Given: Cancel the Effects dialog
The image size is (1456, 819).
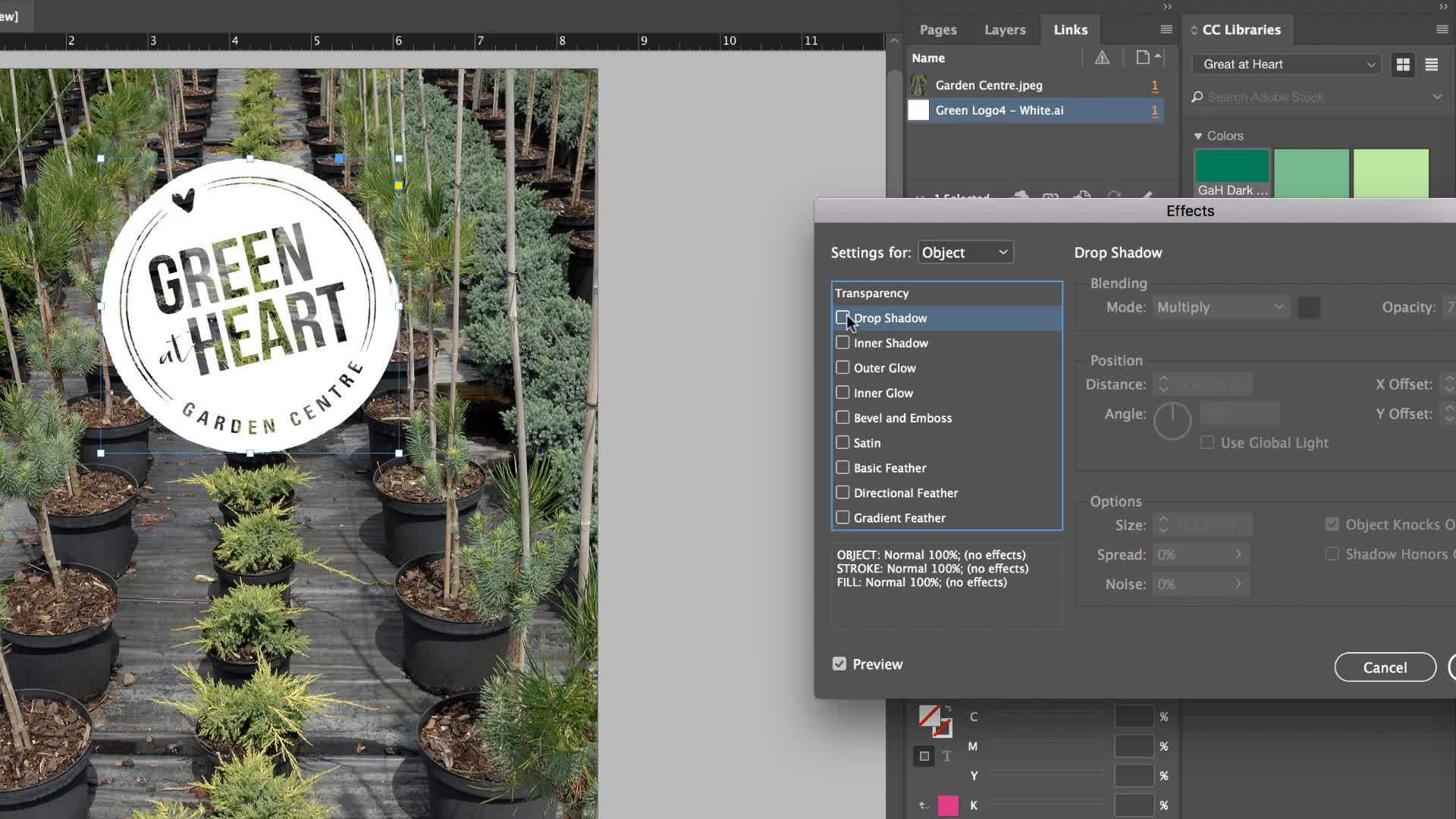Looking at the screenshot, I should coord(1385,667).
